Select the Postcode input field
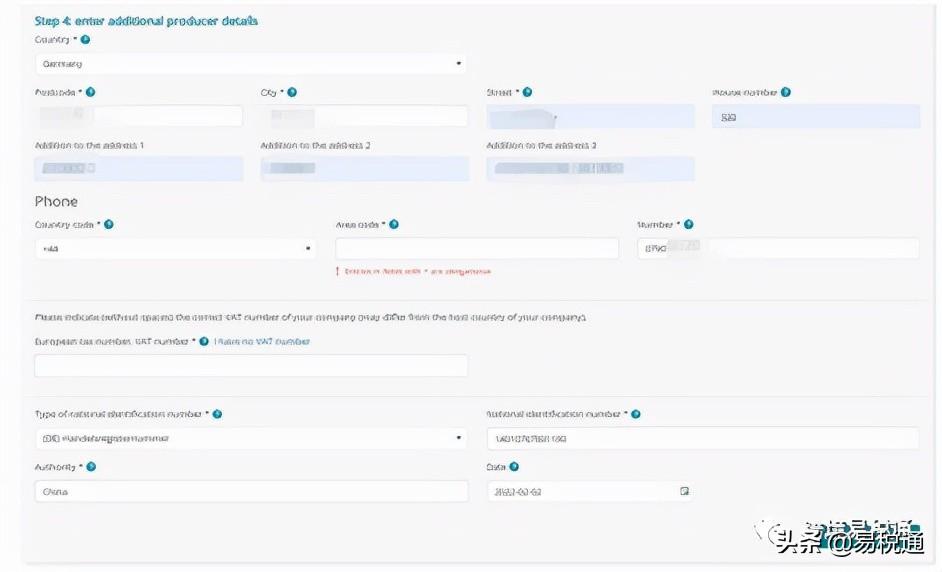 point(138,117)
